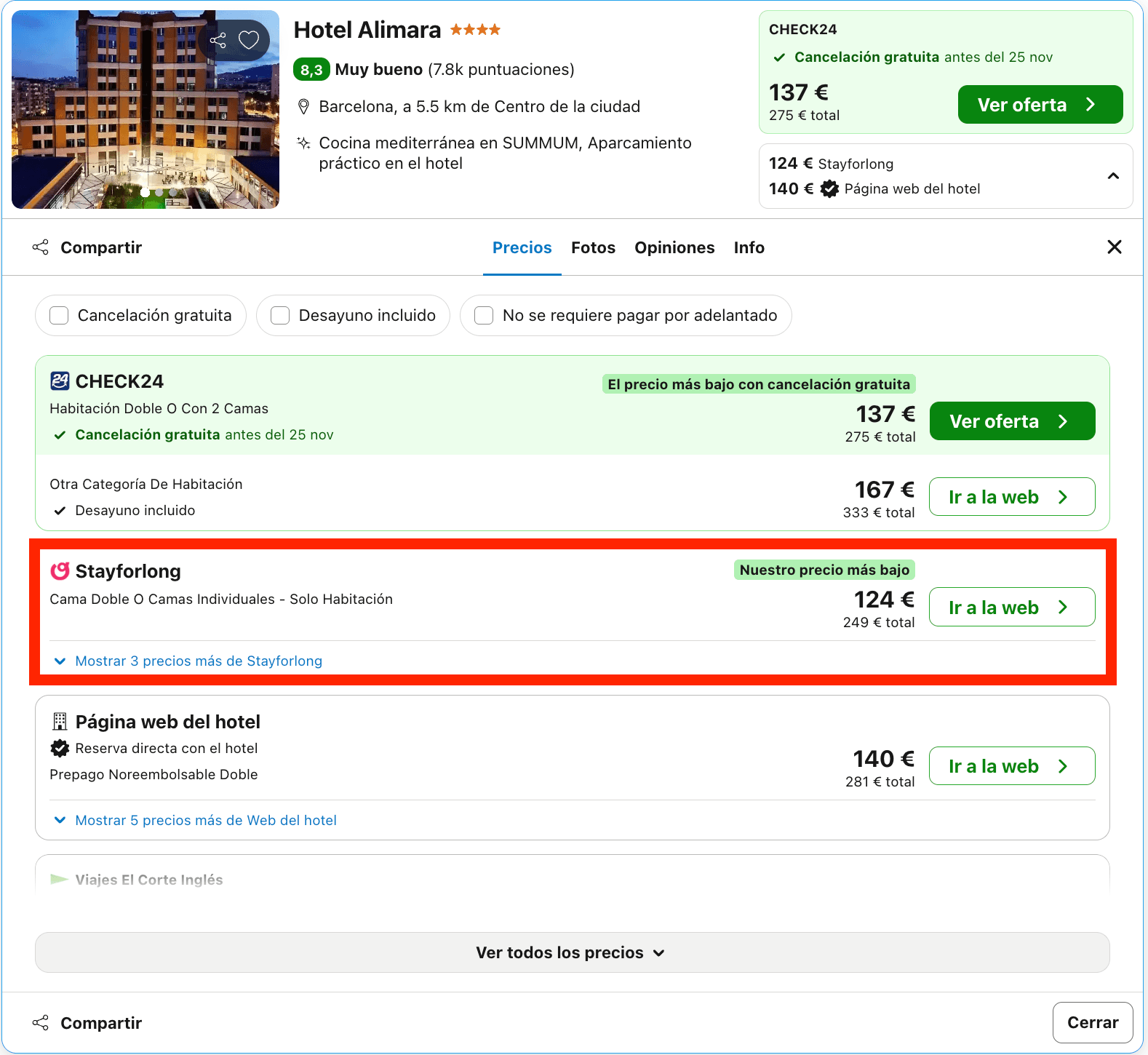This screenshot has height=1055, width=1148.
Task: Click the share icon beside bottom Compartir
Action: click(x=41, y=1023)
